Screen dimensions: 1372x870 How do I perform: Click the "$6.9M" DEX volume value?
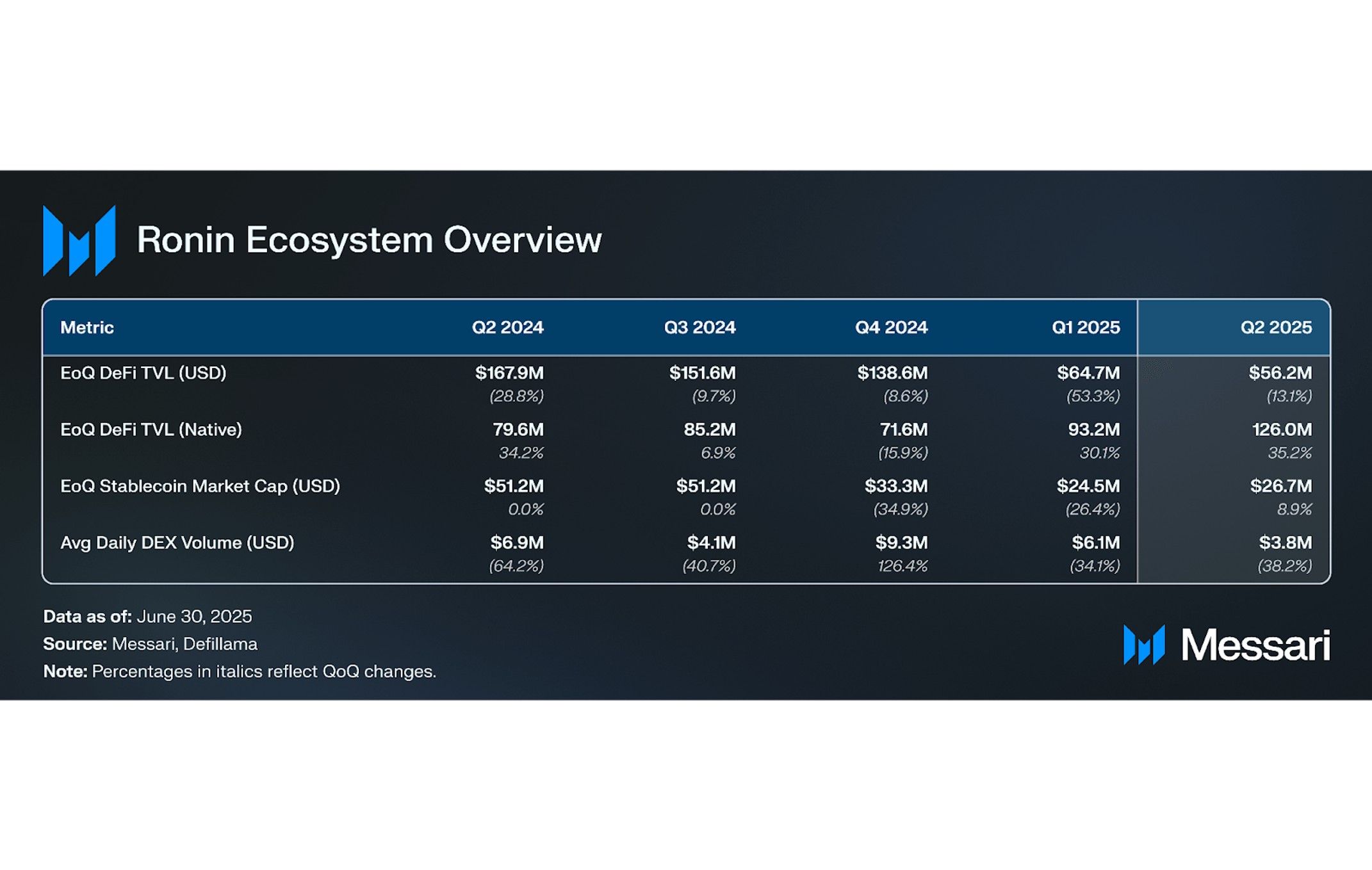coord(517,543)
